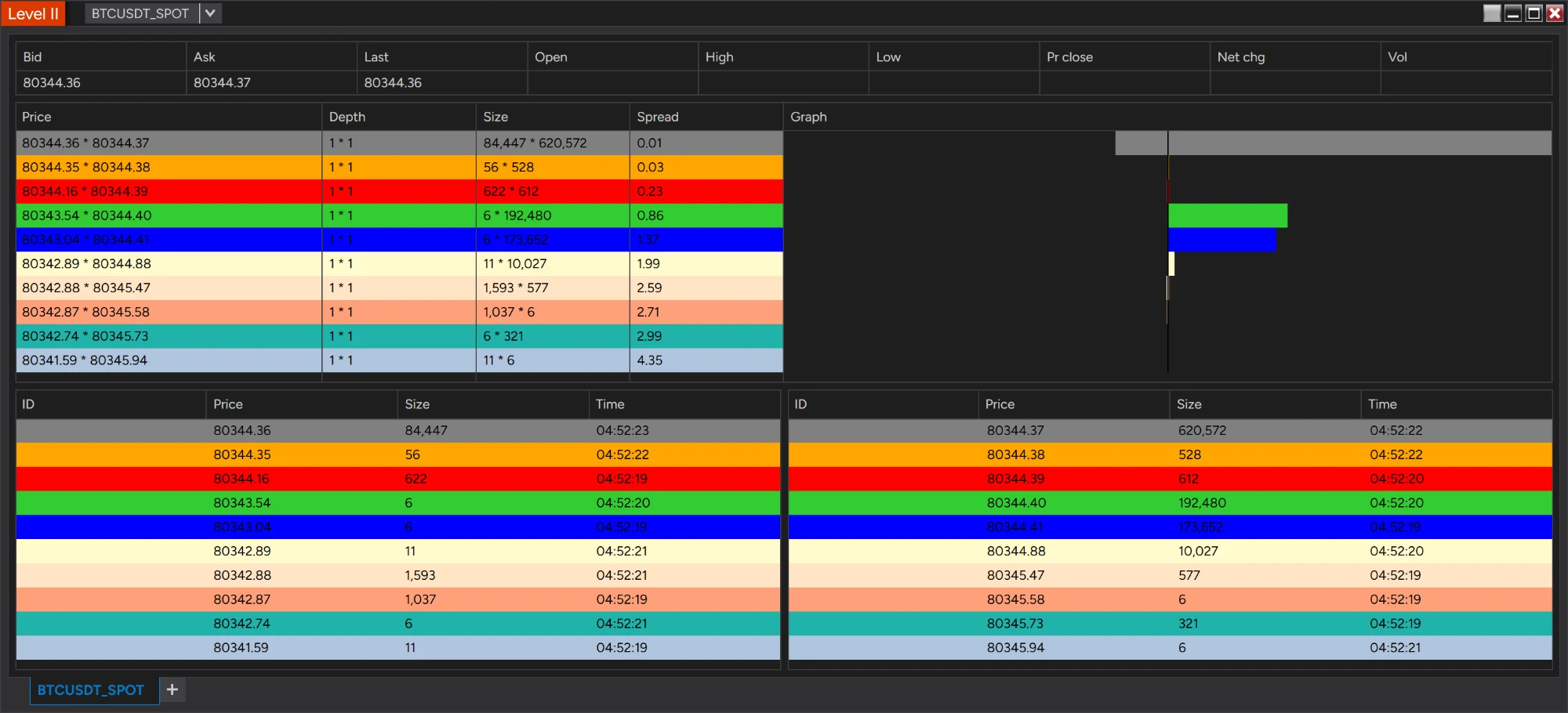Select the Net chg header cell
Screen dimensions: 1568x713
(1295, 57)
